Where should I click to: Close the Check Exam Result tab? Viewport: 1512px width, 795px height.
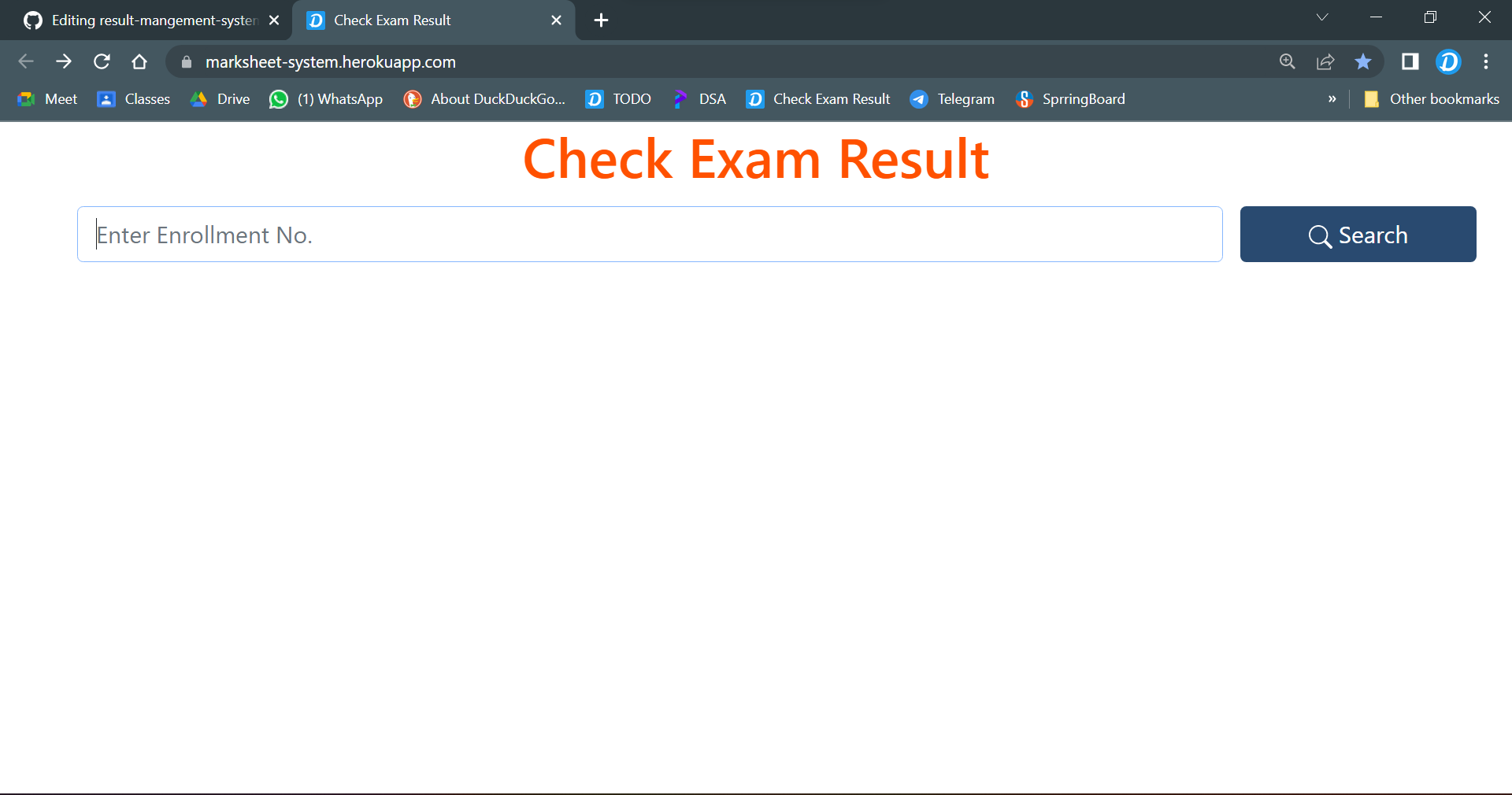tap(556, 20)
